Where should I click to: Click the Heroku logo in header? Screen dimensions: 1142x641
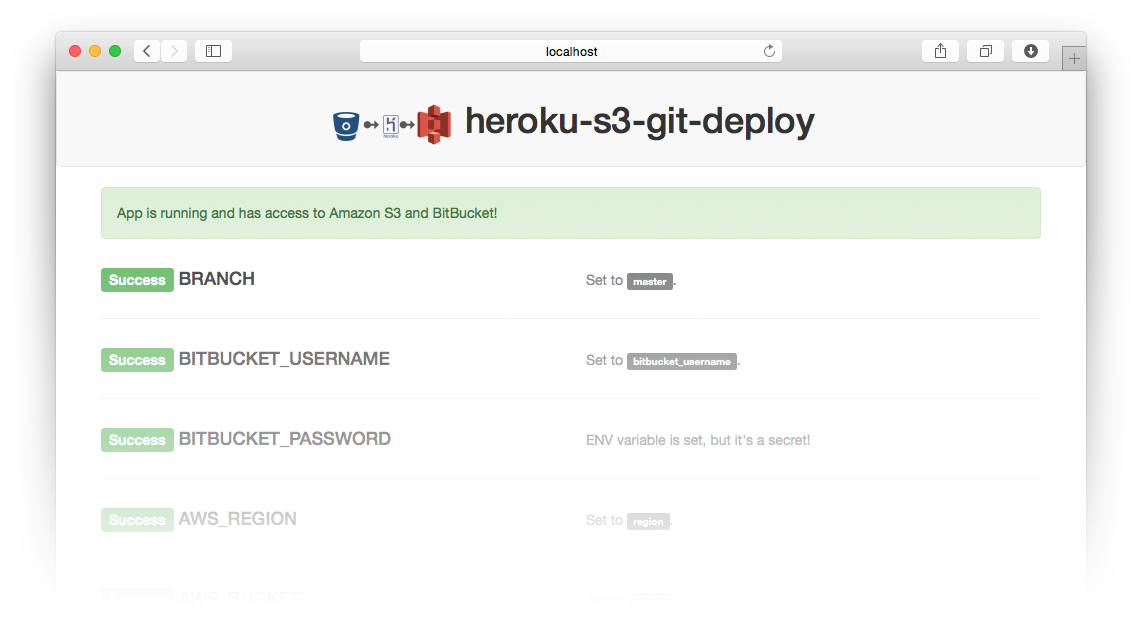391,126
